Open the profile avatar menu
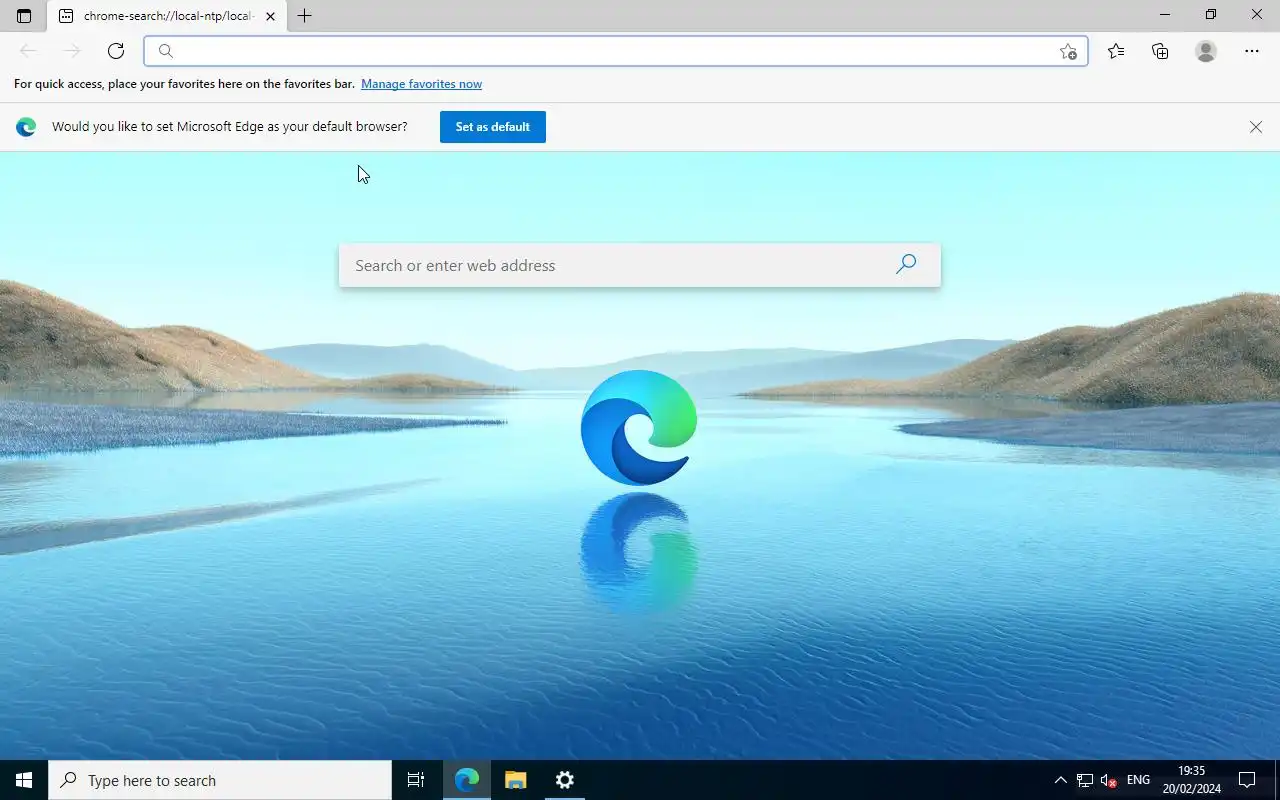The width and height of the screenshot is (1280, 800). pos(1206,51)
